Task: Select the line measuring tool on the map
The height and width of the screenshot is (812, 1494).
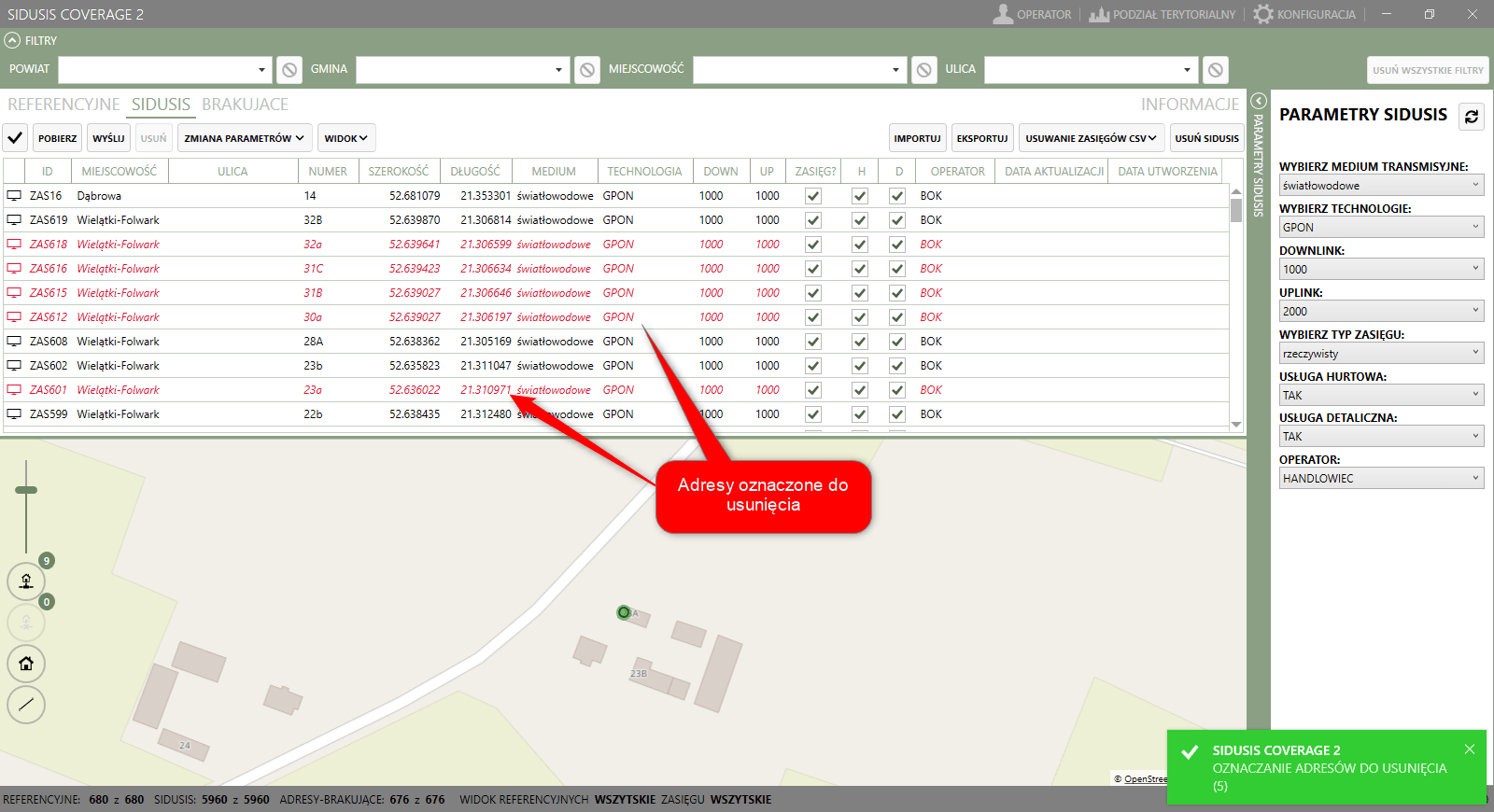Action: click(26, 705)
